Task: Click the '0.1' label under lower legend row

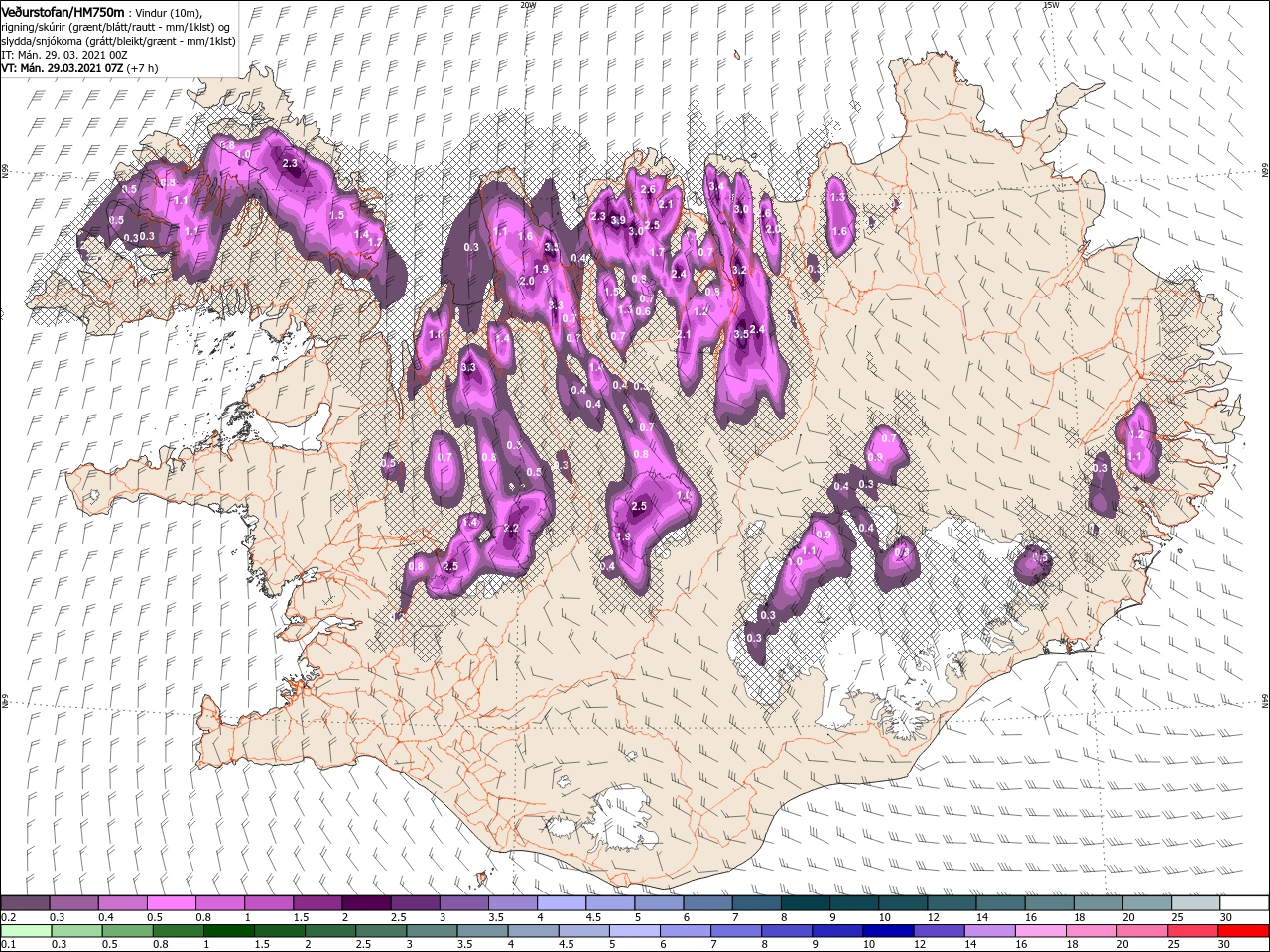Action: (x=8, y=944)
